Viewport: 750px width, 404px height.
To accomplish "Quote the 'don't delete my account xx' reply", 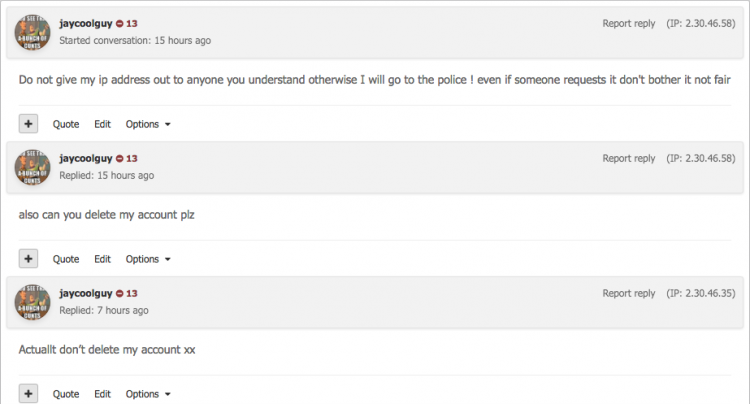I will (66, 394).
